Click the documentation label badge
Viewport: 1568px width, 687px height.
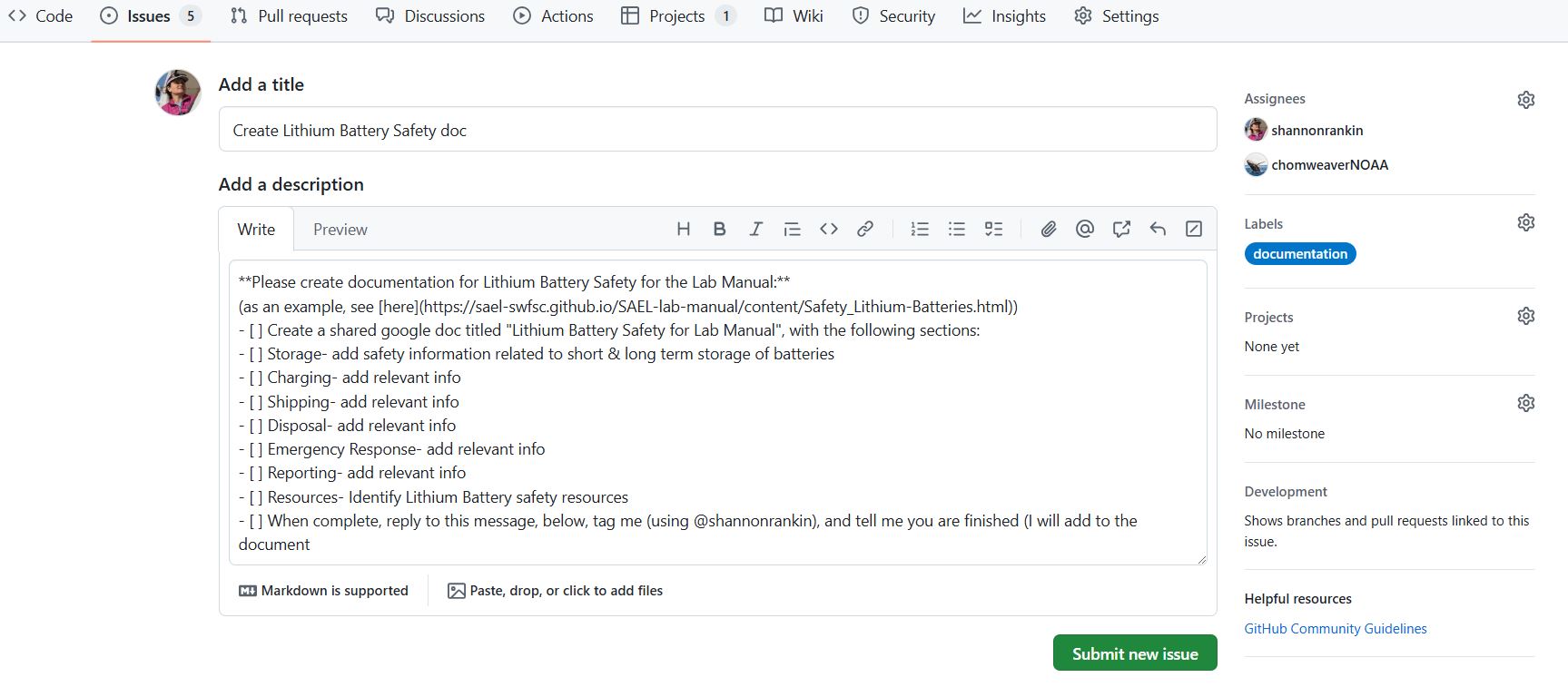click(1299, 254)
